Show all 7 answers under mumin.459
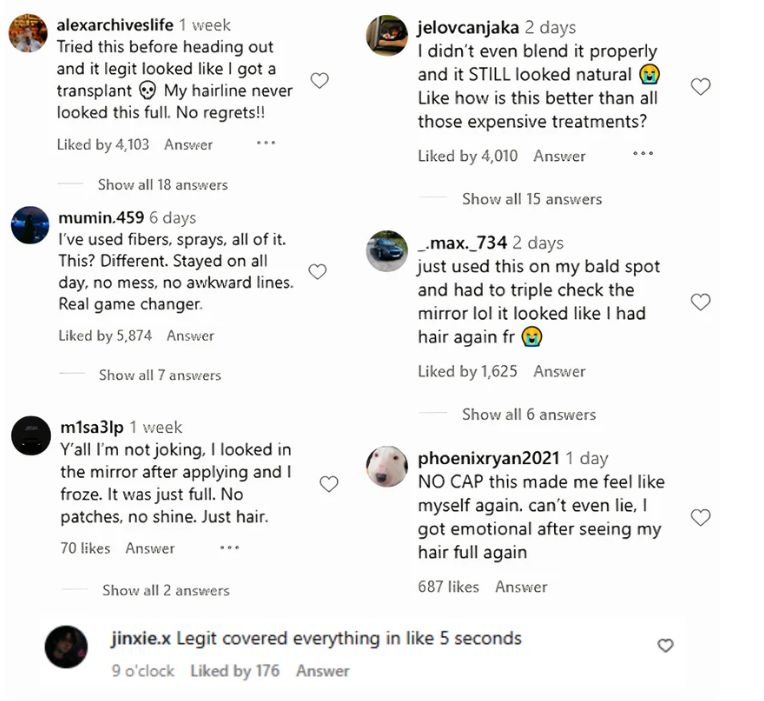 click(x=159, y=375)
